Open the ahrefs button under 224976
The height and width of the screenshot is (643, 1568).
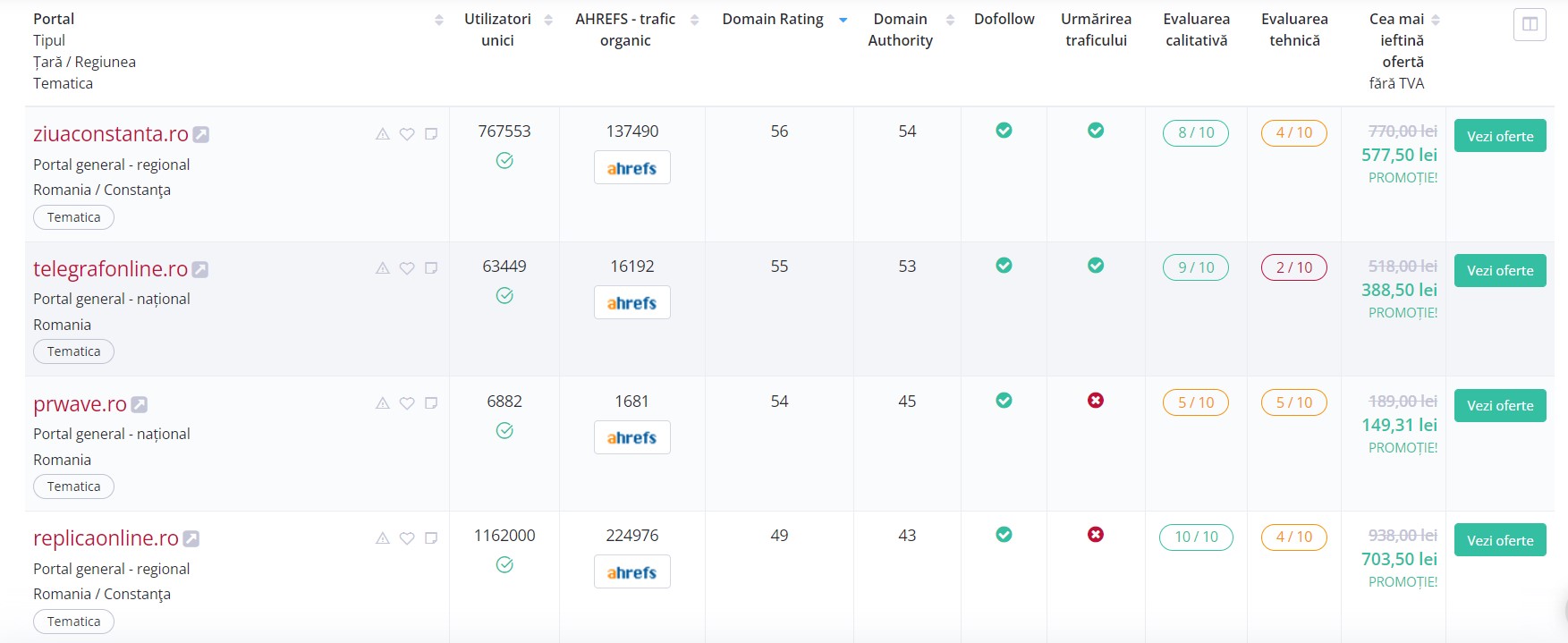click(x=632, y=572)
